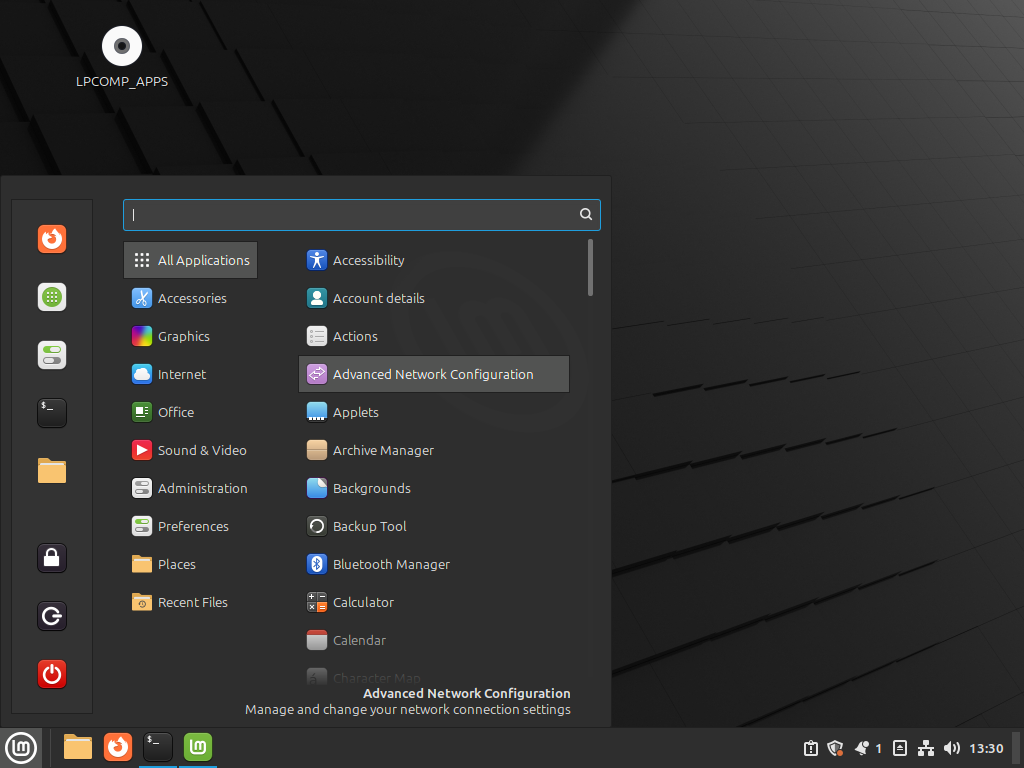Screen dimensions: 1024x768
Task: Launch the Calculator app
Action: click(x=434, y=602)
